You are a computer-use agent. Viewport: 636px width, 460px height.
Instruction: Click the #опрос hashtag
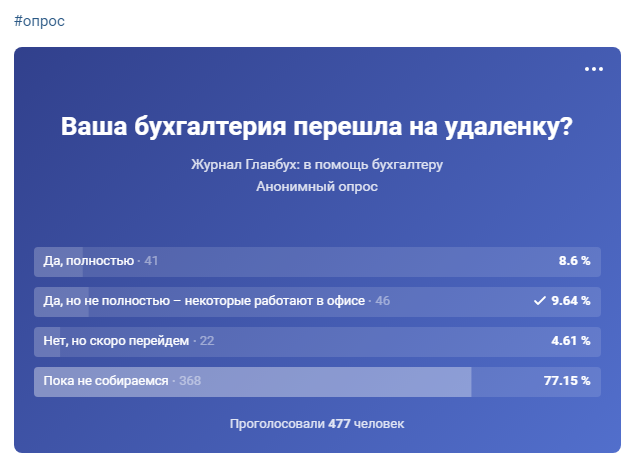[x=40, y=21]
